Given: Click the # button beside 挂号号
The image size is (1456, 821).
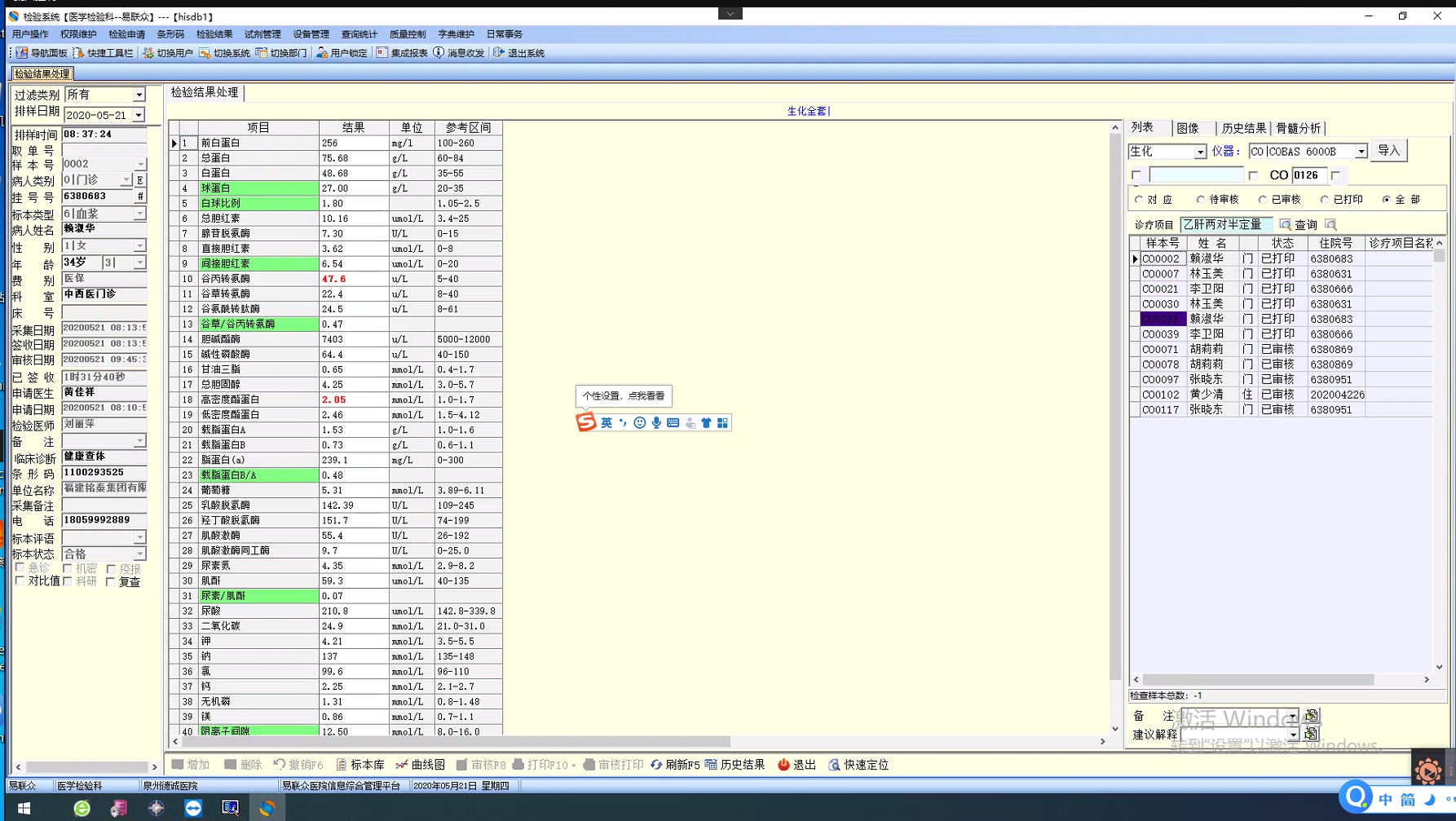Looking at the screenshot, I should [x=140, y=196].
